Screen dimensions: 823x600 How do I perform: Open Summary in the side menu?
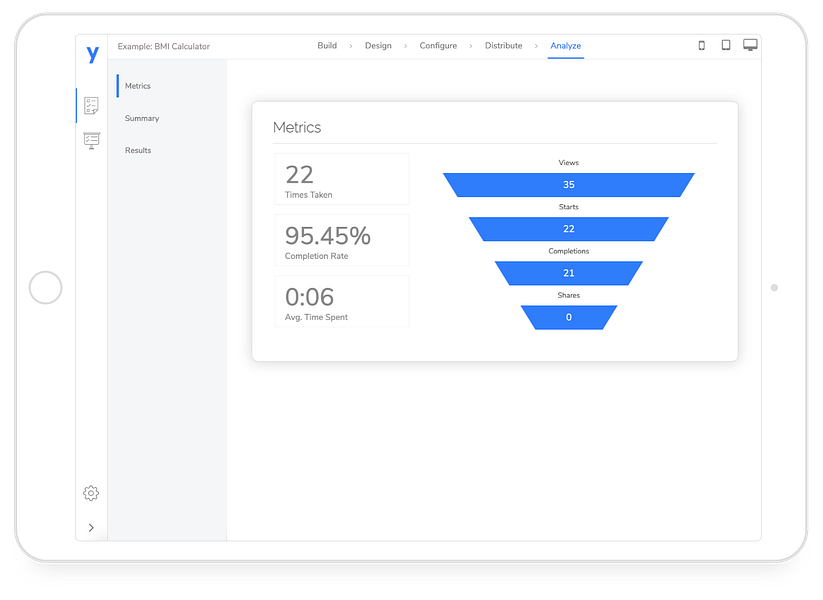tap(142, 118)
